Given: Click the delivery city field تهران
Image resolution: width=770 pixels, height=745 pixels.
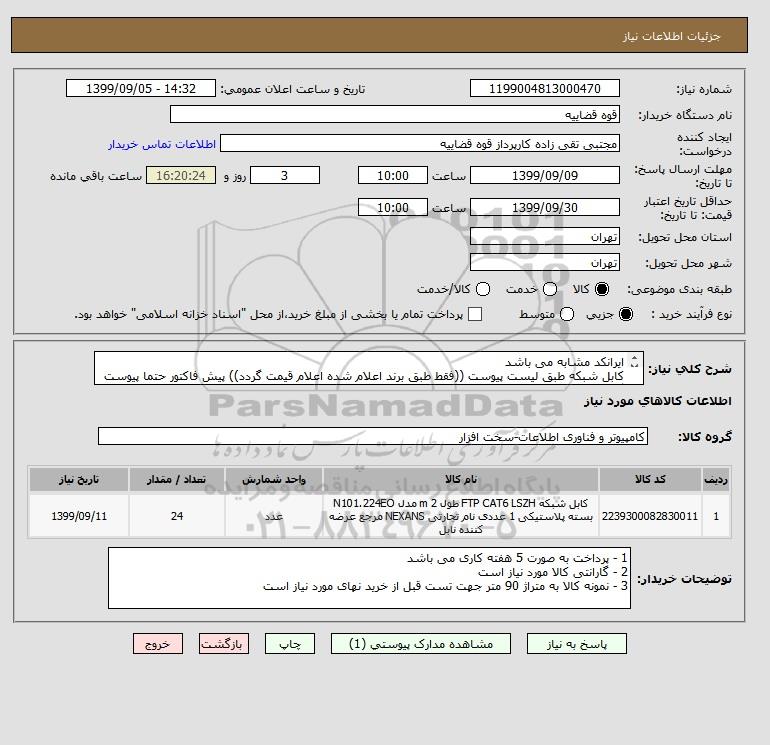Looking at the screenshot, I should pyautogui.click(x=545, y=263).
